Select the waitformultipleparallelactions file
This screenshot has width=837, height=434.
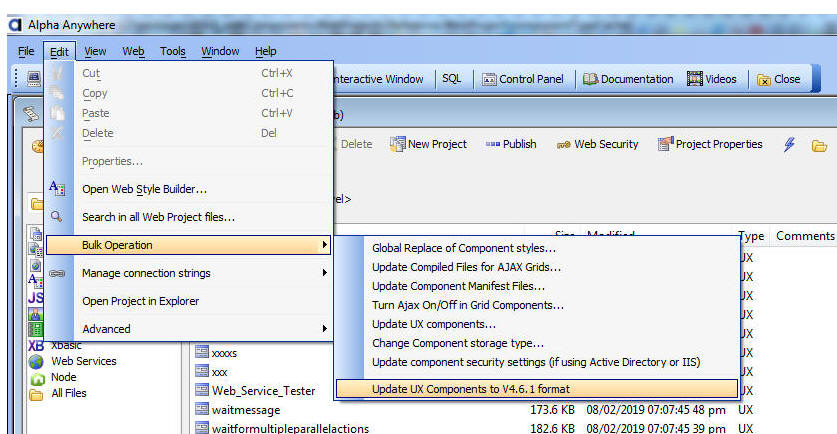(290, 428)
